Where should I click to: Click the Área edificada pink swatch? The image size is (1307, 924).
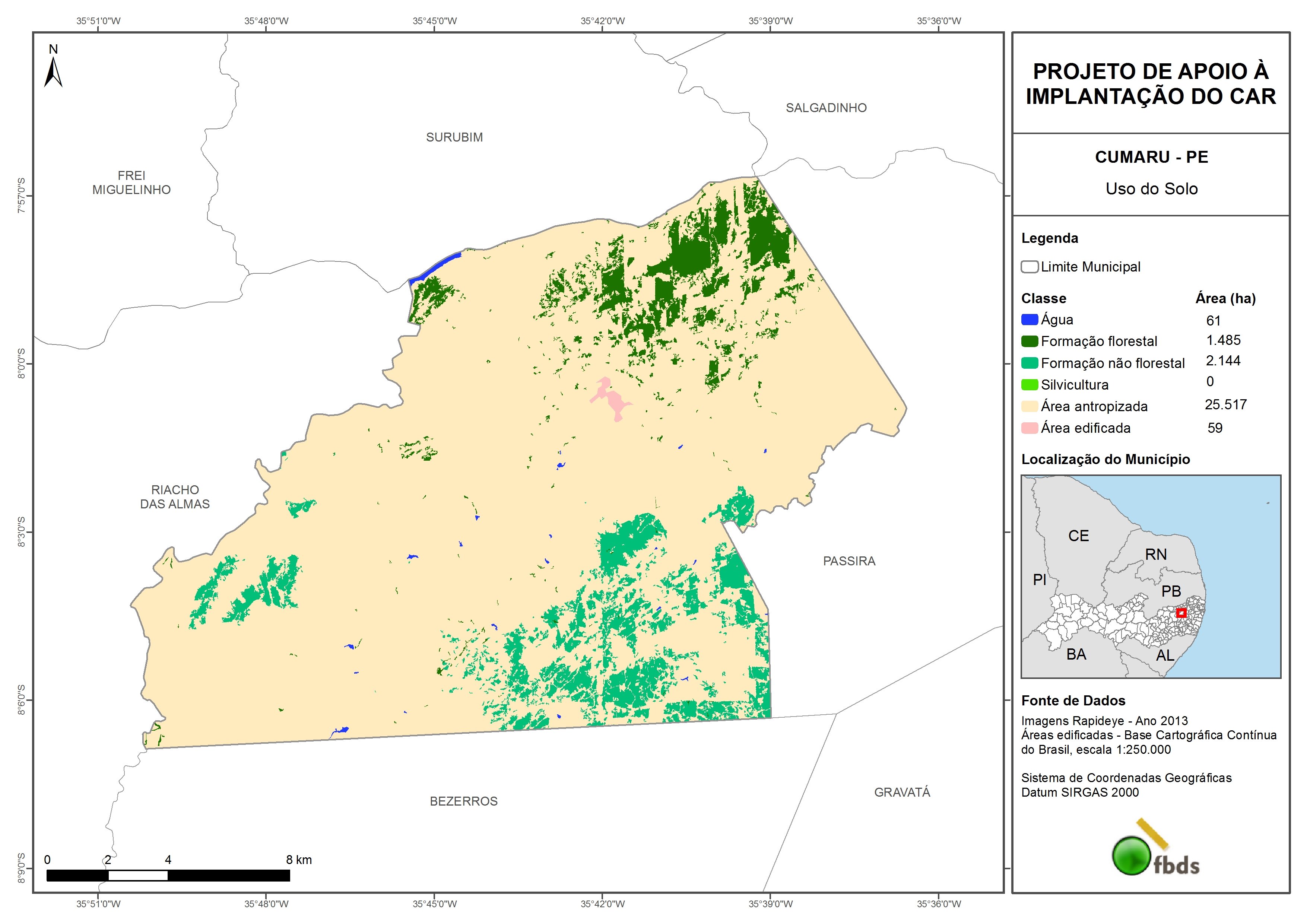tap(1029, 428)
